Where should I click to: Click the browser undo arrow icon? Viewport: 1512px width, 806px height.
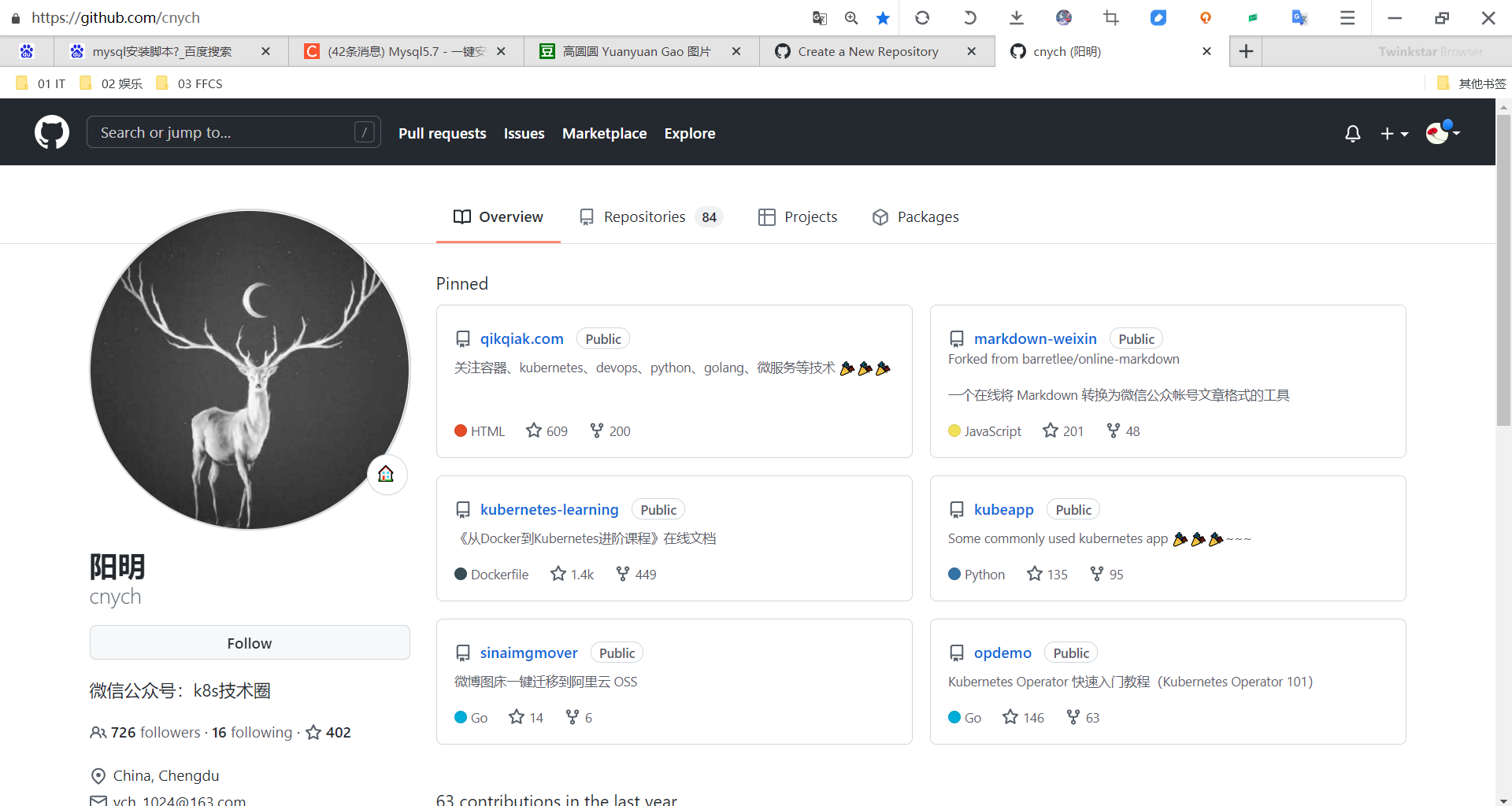tap(969, 17)
